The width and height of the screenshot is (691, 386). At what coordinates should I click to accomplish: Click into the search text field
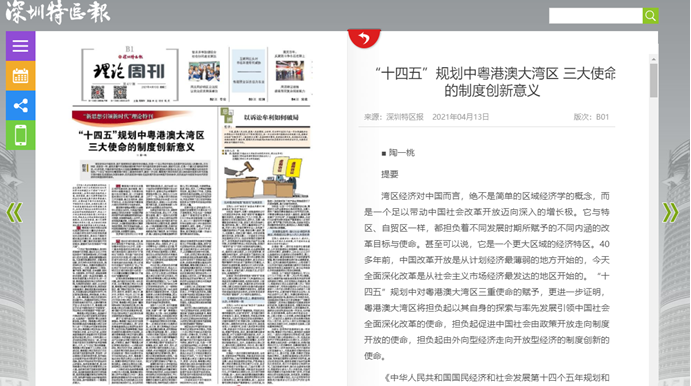(595, 16)
